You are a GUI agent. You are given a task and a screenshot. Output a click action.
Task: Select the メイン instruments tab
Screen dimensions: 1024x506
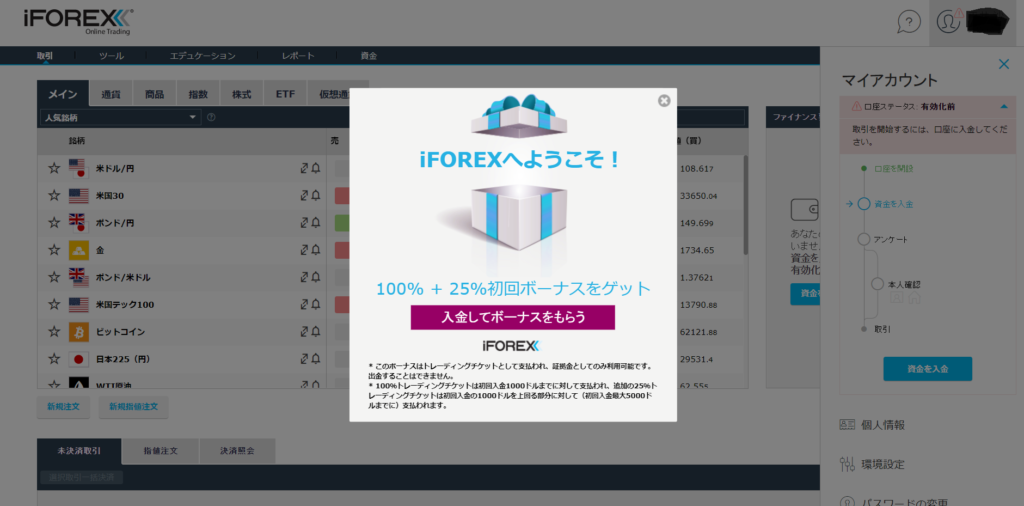click(x=63, y=94)
